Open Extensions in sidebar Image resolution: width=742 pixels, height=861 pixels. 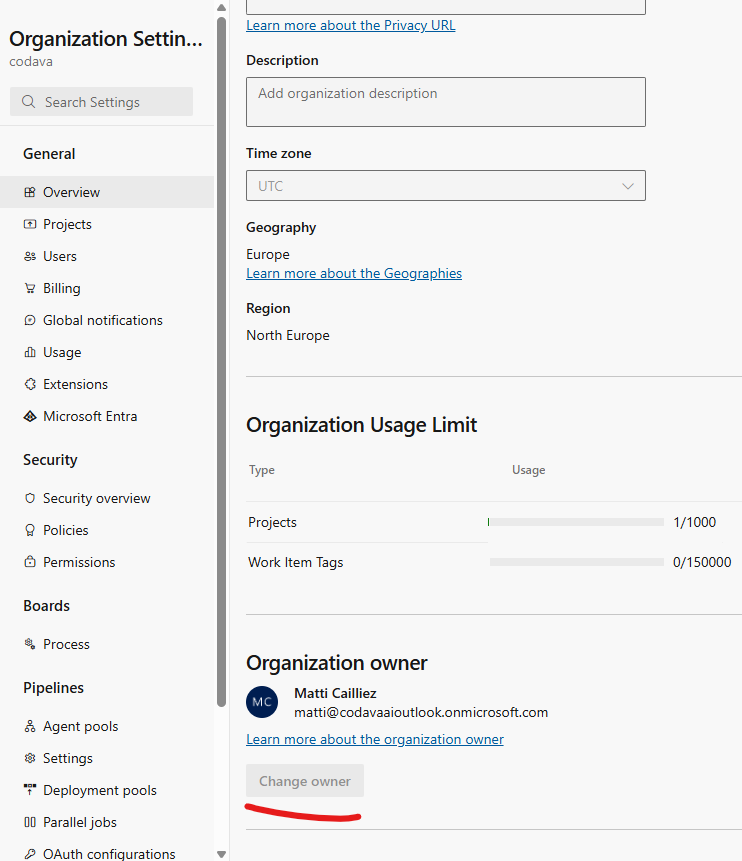(x=107, y=384)
